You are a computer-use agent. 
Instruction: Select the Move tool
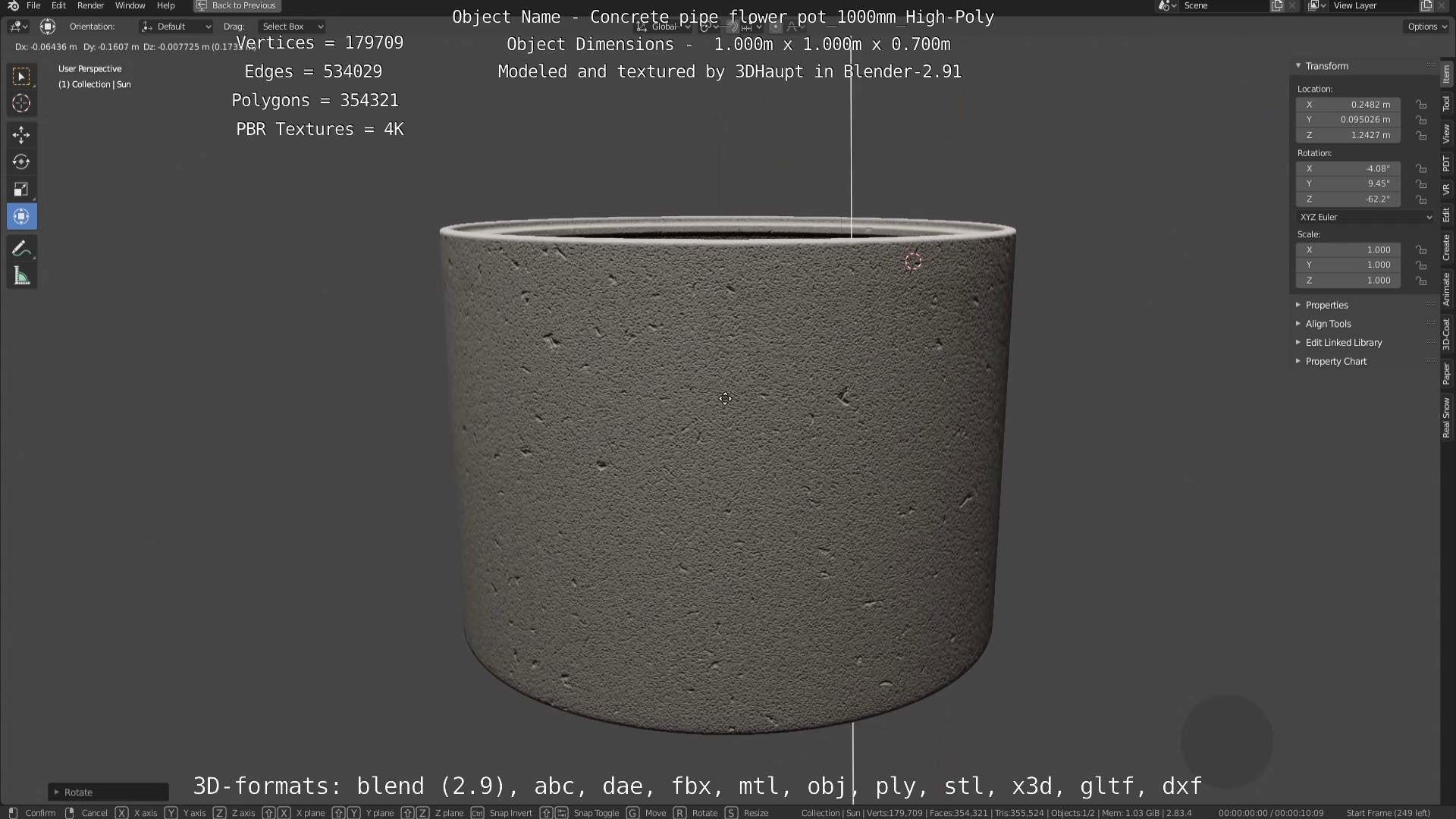21,135
